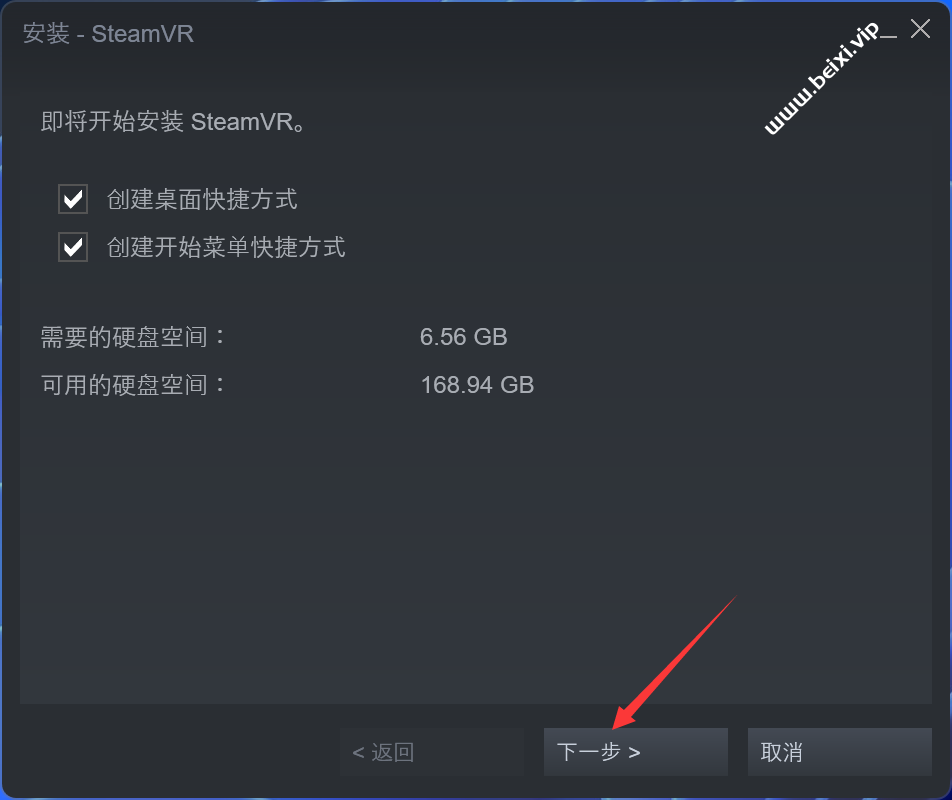Screen dimensions: 952x800
Task: Click the 下一步 button to continue
Action: pos(636,752)
